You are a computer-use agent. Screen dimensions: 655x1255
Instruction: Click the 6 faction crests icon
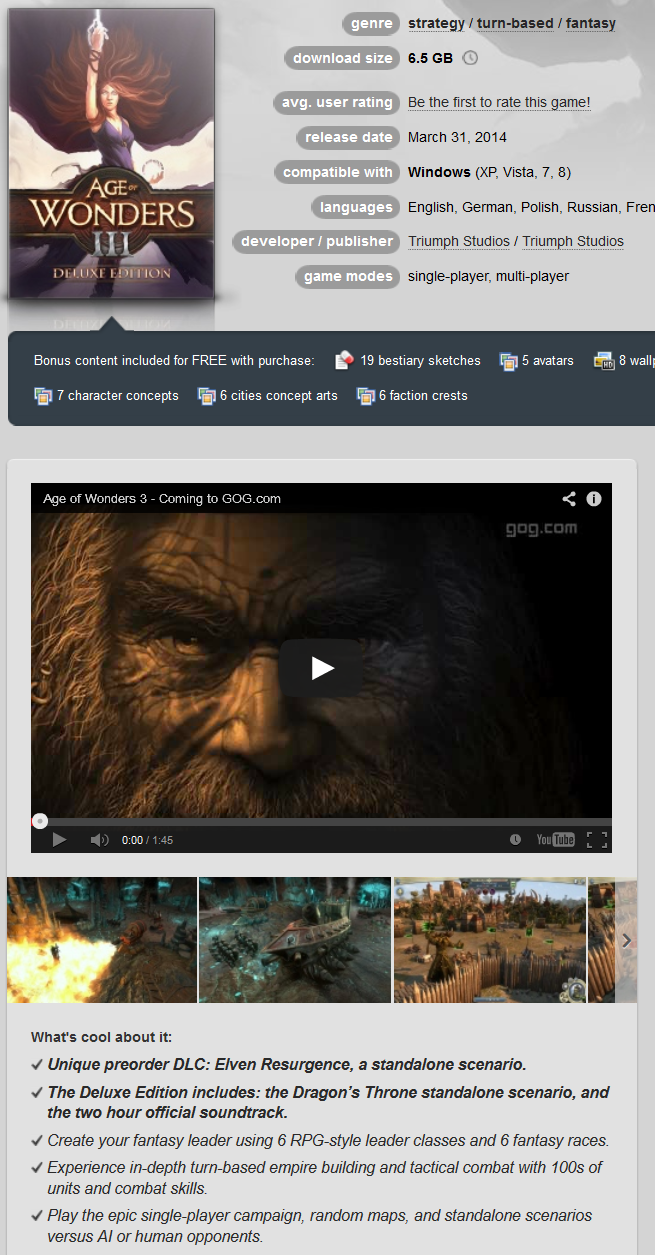click(366, 396)
